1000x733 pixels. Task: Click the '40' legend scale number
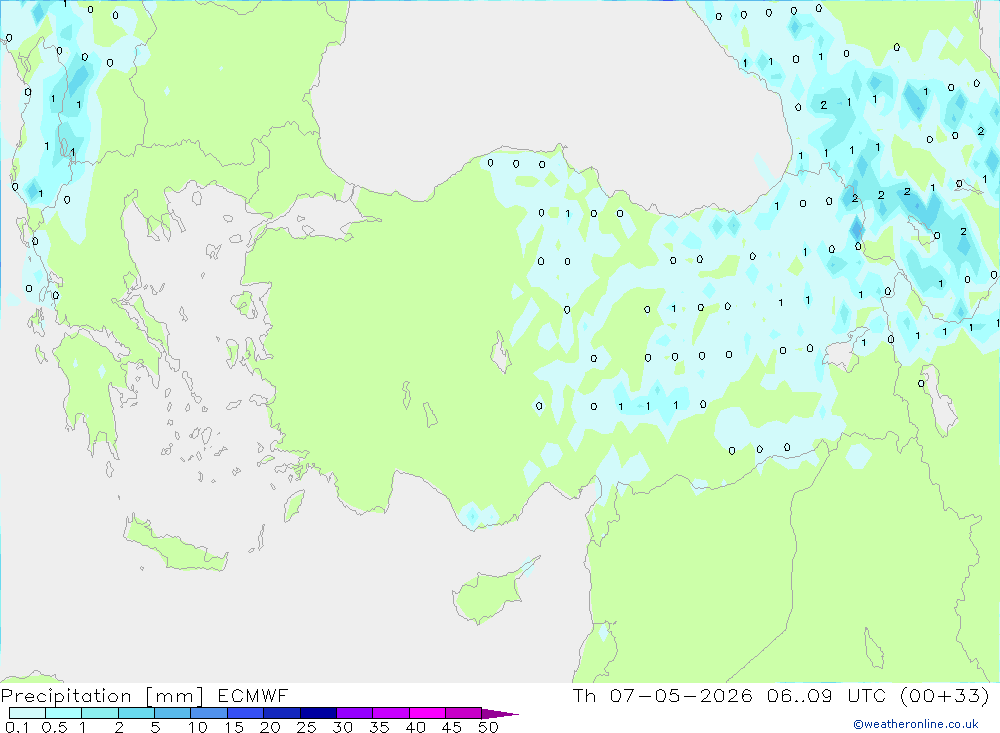click(x=416, y=727)
